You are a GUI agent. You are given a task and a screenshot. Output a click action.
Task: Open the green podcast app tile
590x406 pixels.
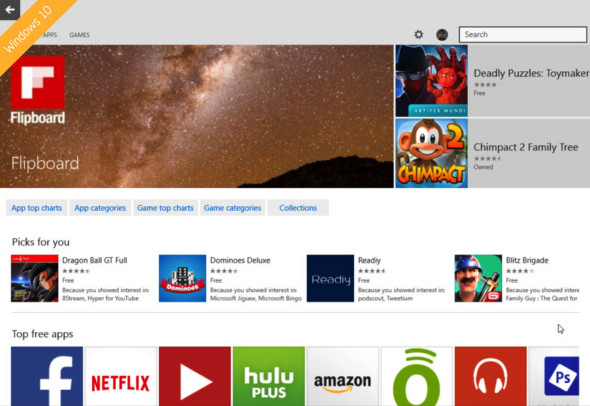click(x=417, y=376)
